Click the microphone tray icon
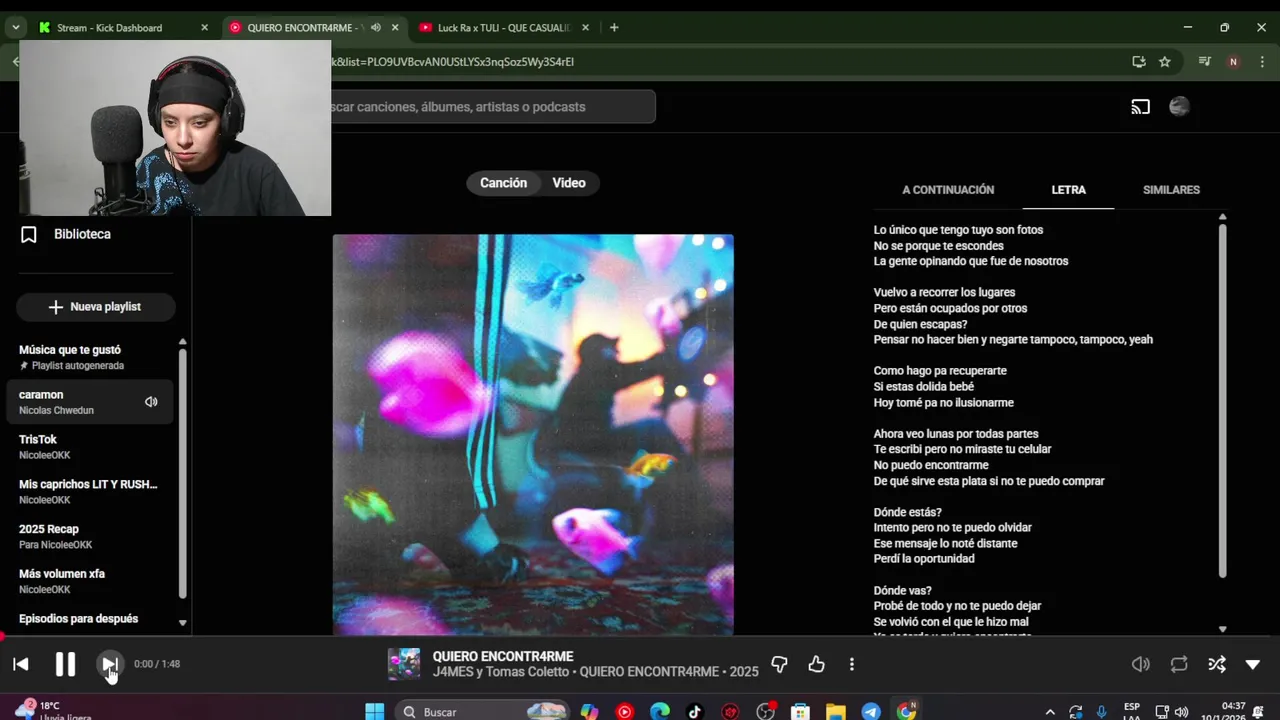1280x720 pixels. coord(1101,712)
